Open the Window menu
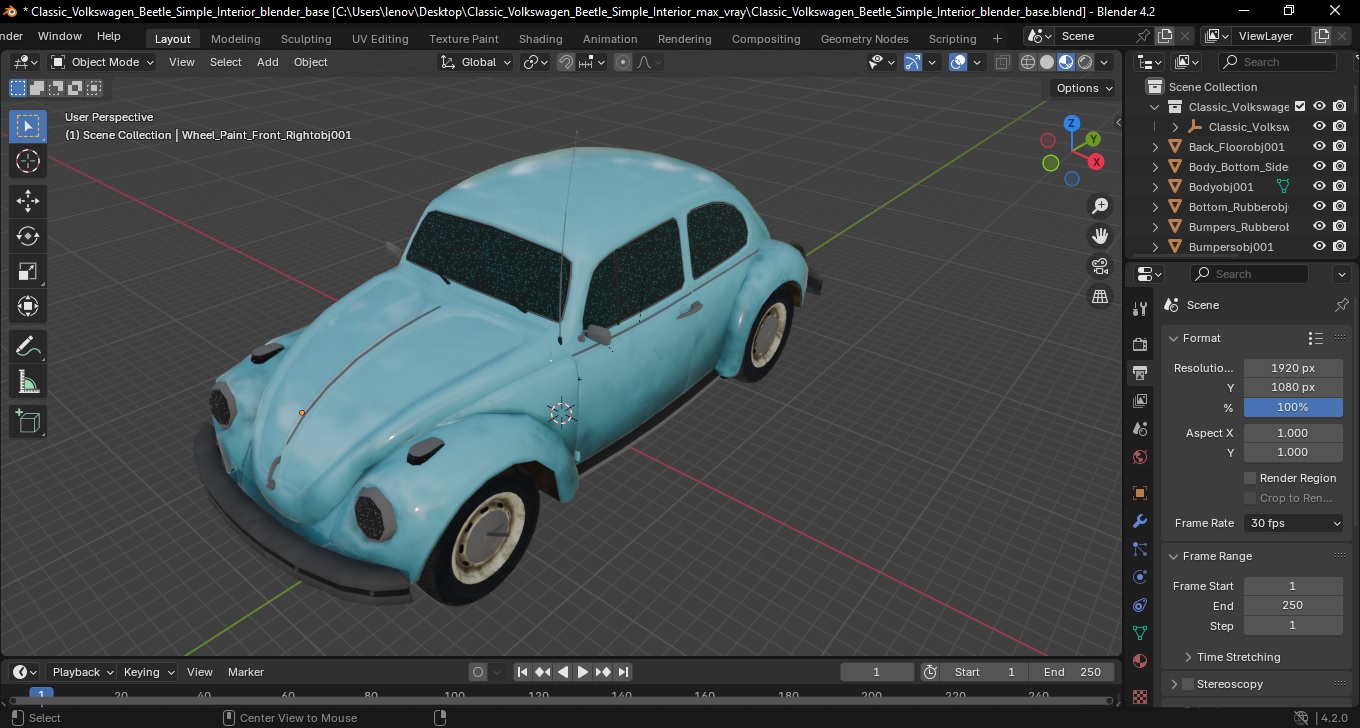This screenshot has height=728, width=1360. (x=60, y=36)
